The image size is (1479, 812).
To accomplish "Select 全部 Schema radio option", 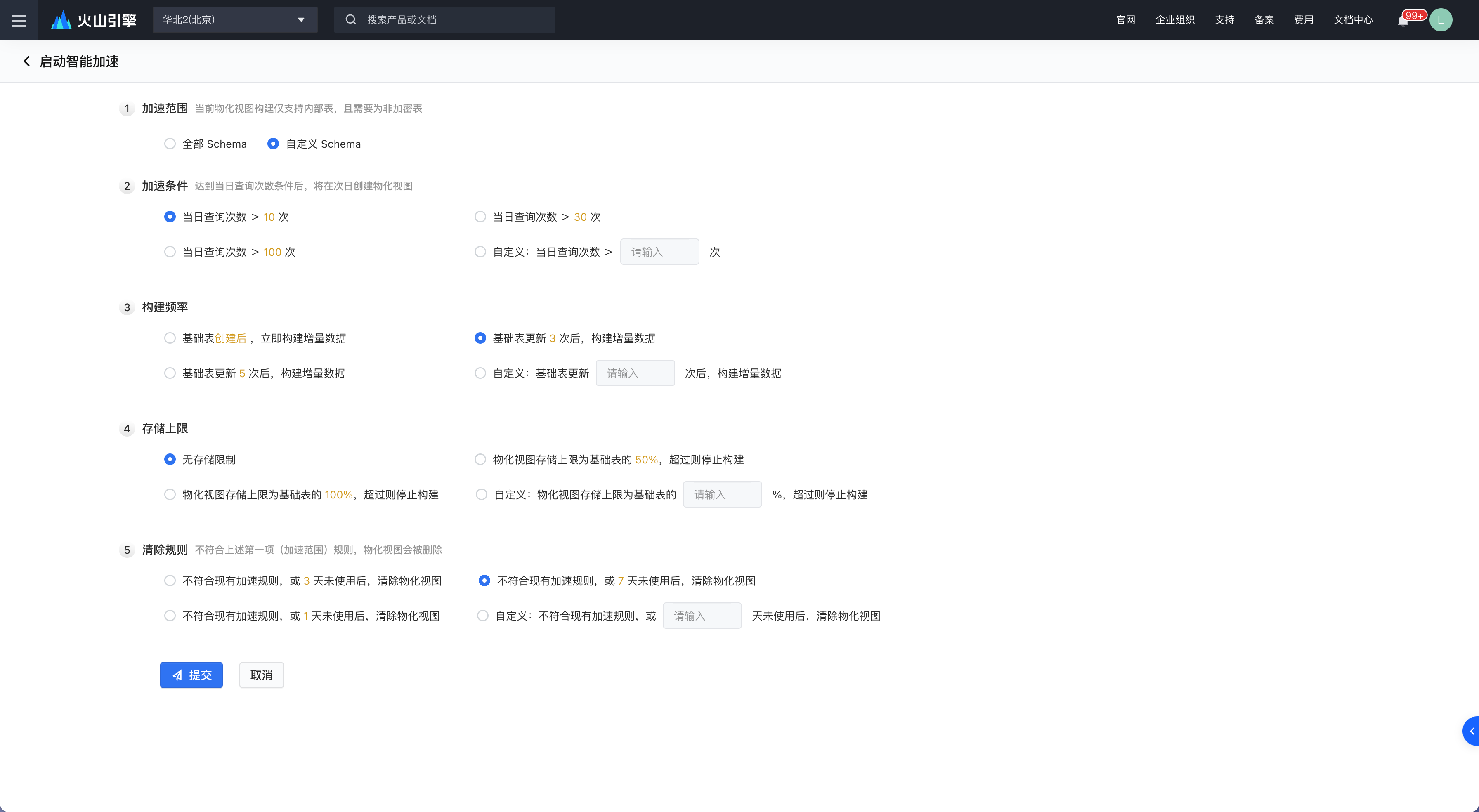I will pos(170,144).
